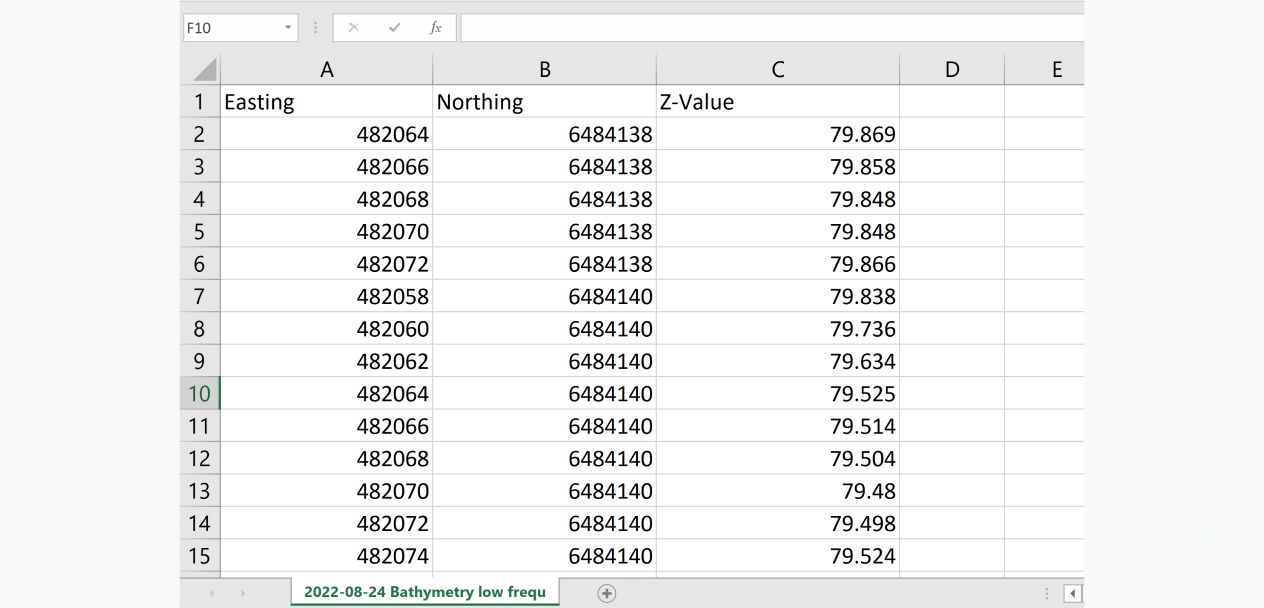The height and width of the screenshot is (608, 1264).
Task: Click the Z-Value header cell
Action: (x=777, y=102)
